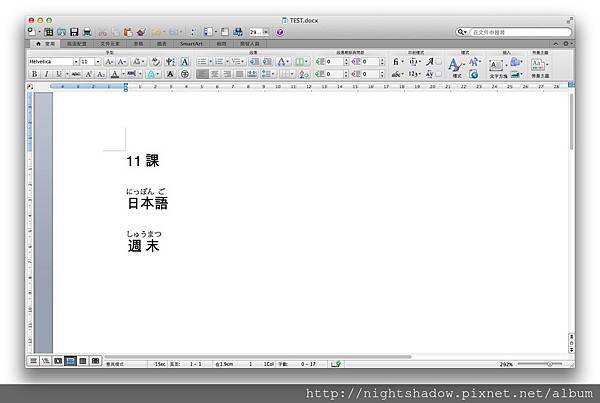The height and width of the screenshot is (403, 600).
Task: Toggle Subscript formatting
Action: [x=101, y=74]
